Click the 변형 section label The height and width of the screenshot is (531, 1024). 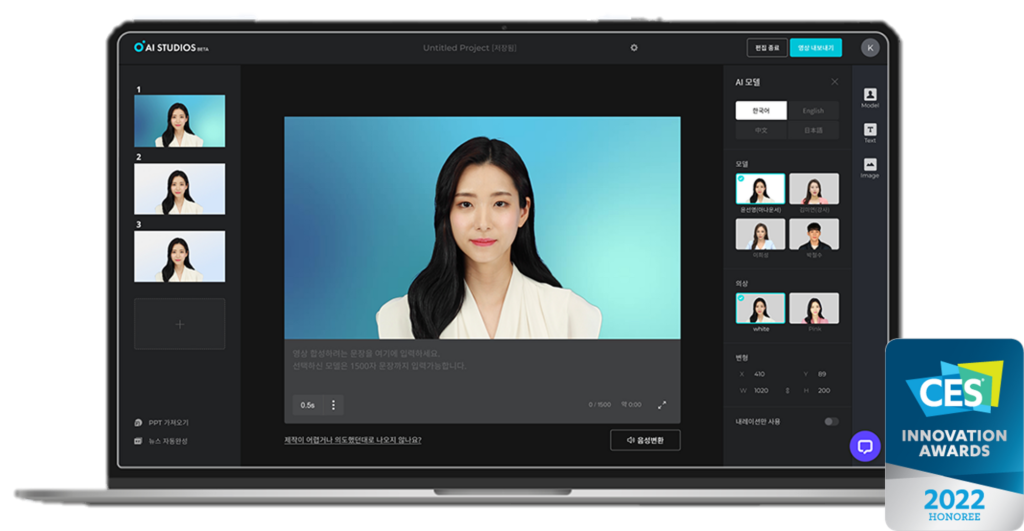pos(742,358)
